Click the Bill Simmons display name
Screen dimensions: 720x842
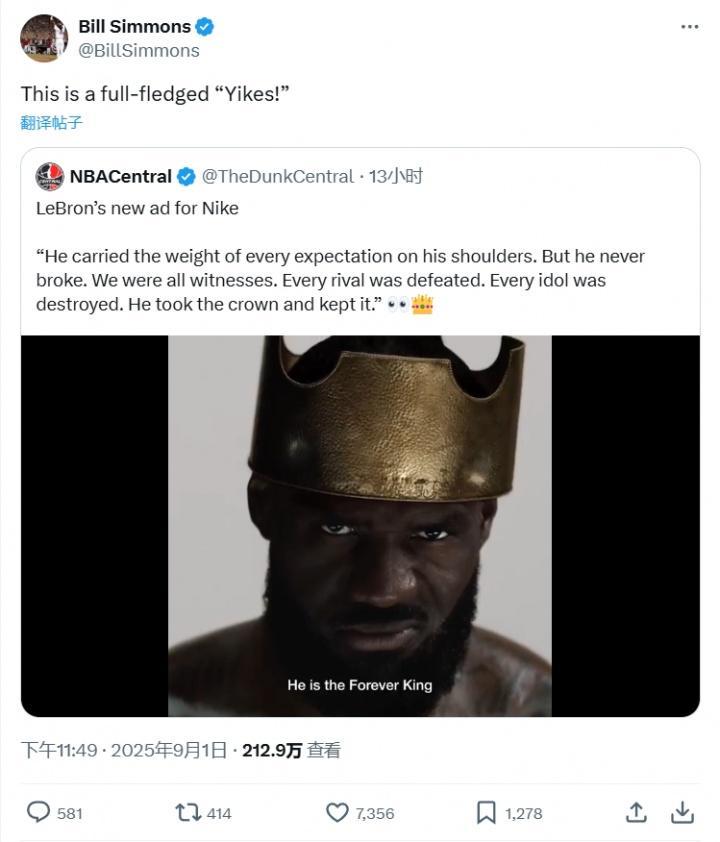134,27
